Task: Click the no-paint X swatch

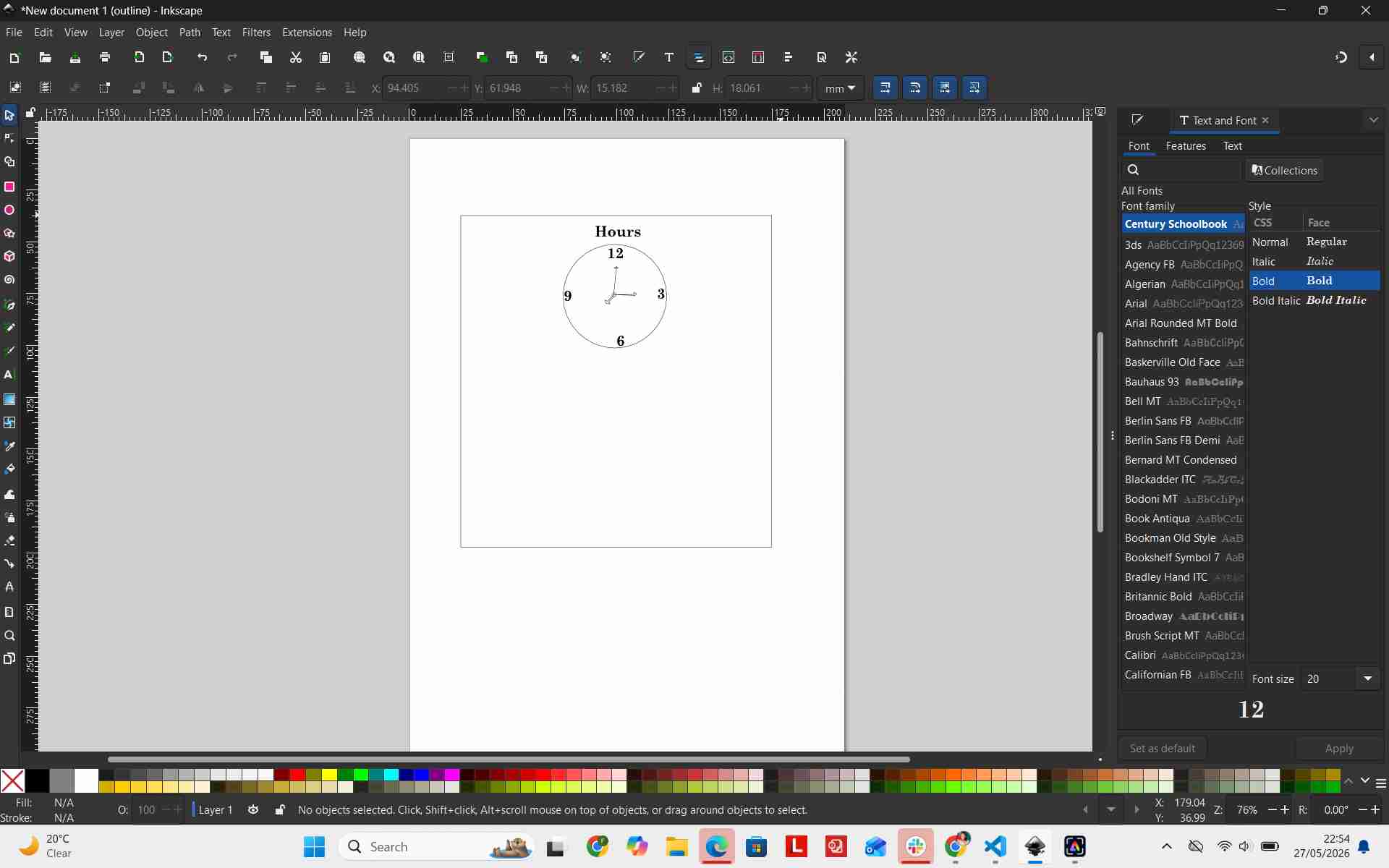Action: click(x=12, y=780)
